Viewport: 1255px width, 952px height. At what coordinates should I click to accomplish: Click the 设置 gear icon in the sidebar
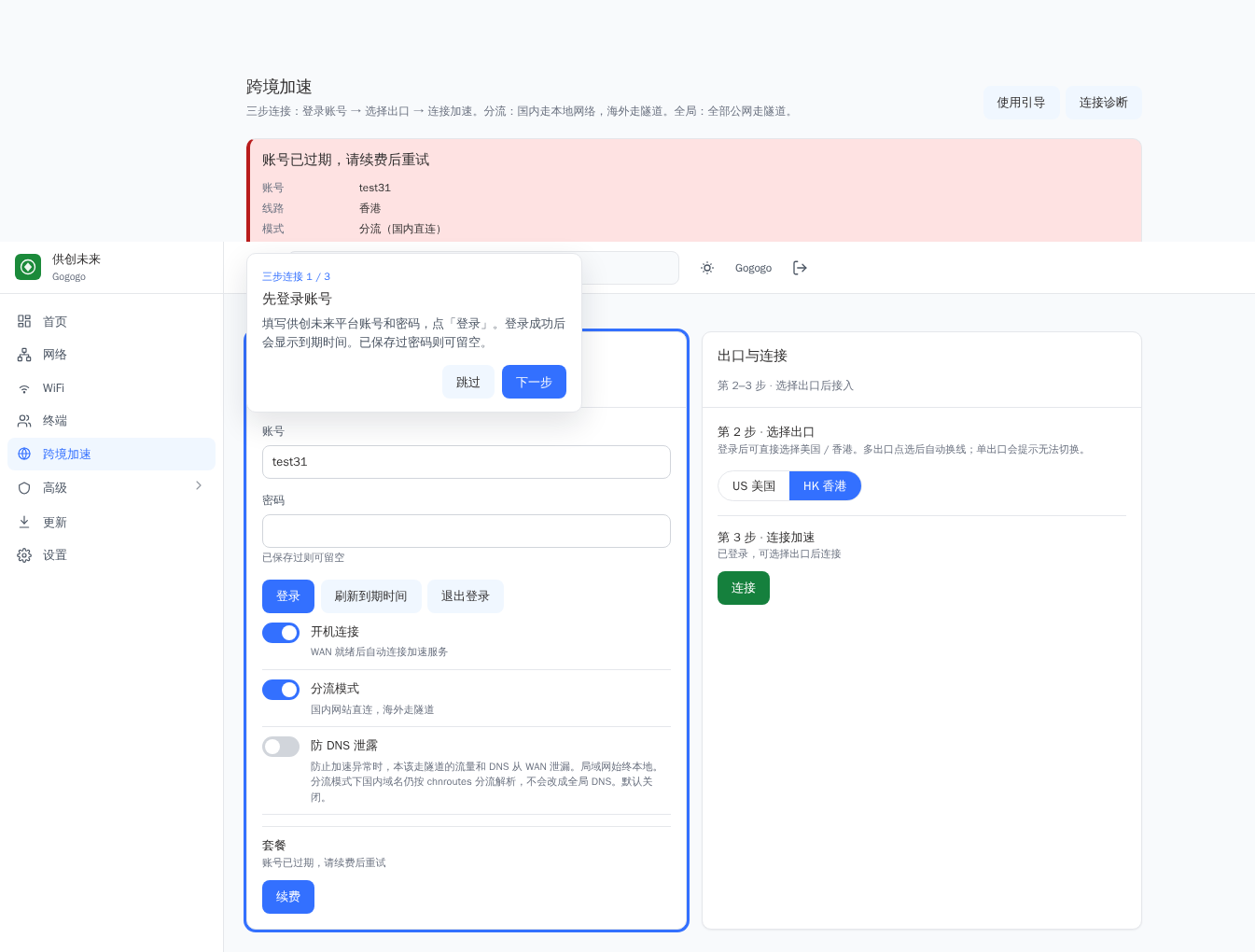click(24, 555)
